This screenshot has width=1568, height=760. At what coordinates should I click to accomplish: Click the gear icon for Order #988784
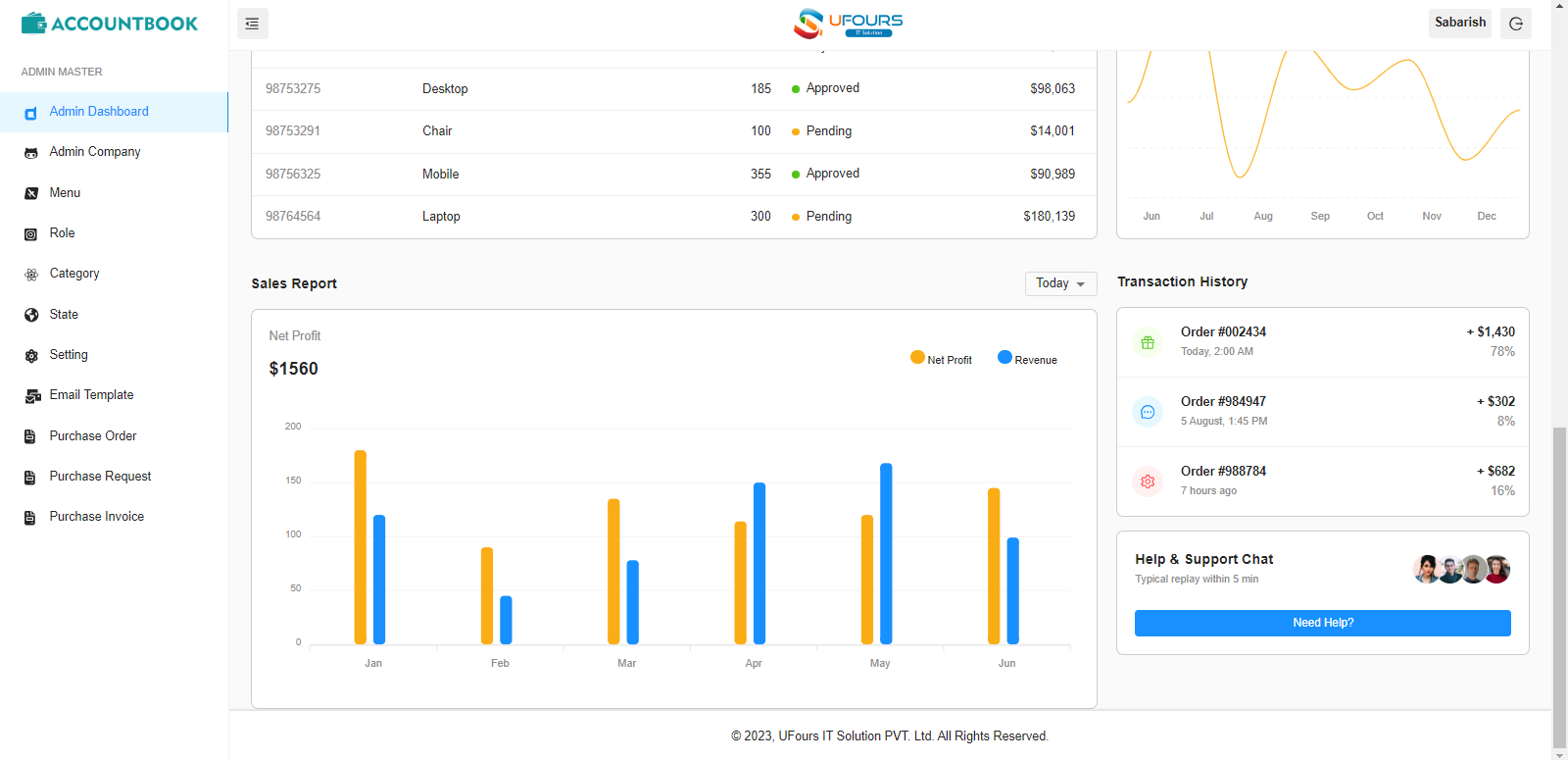click(1148, 481)
